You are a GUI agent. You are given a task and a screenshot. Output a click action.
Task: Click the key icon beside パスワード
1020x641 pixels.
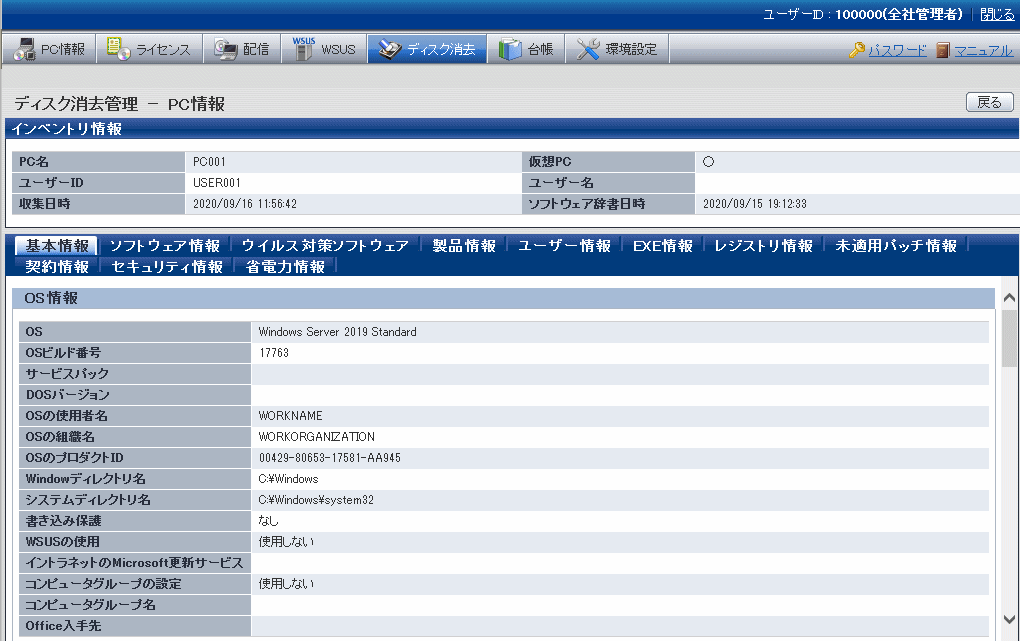[857, 50]
